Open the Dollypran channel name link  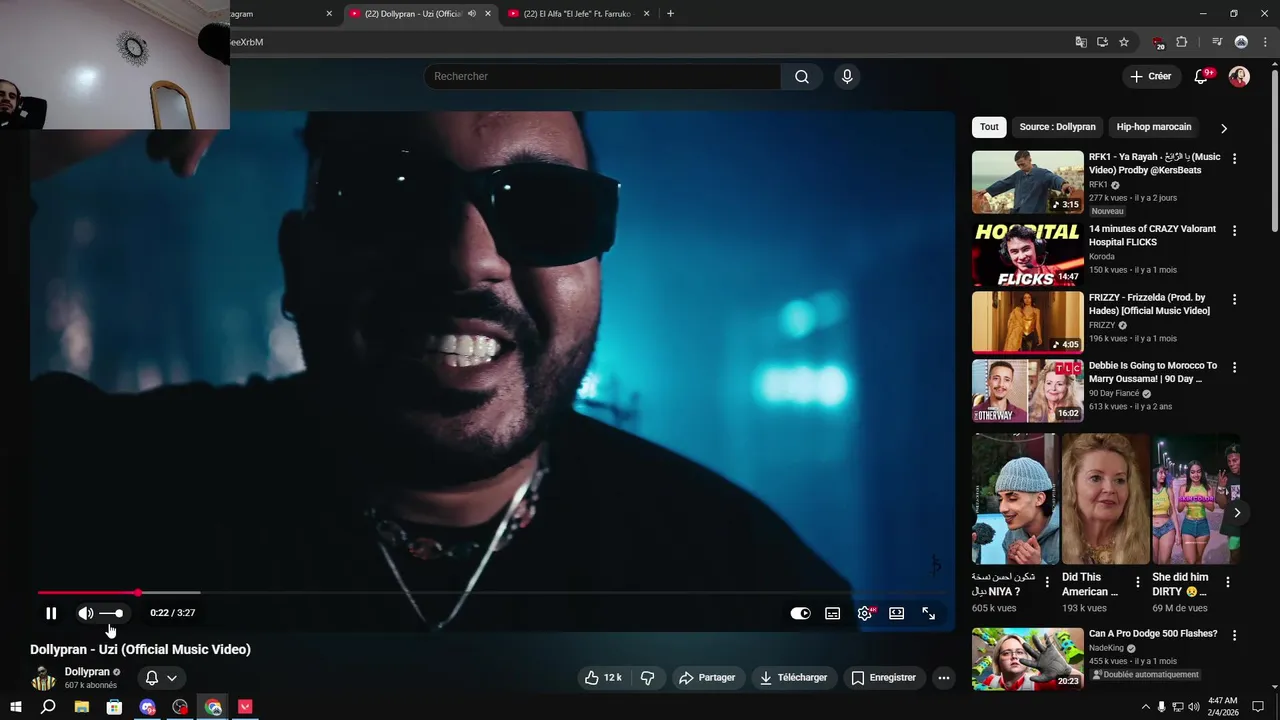(x=87, y=672)
